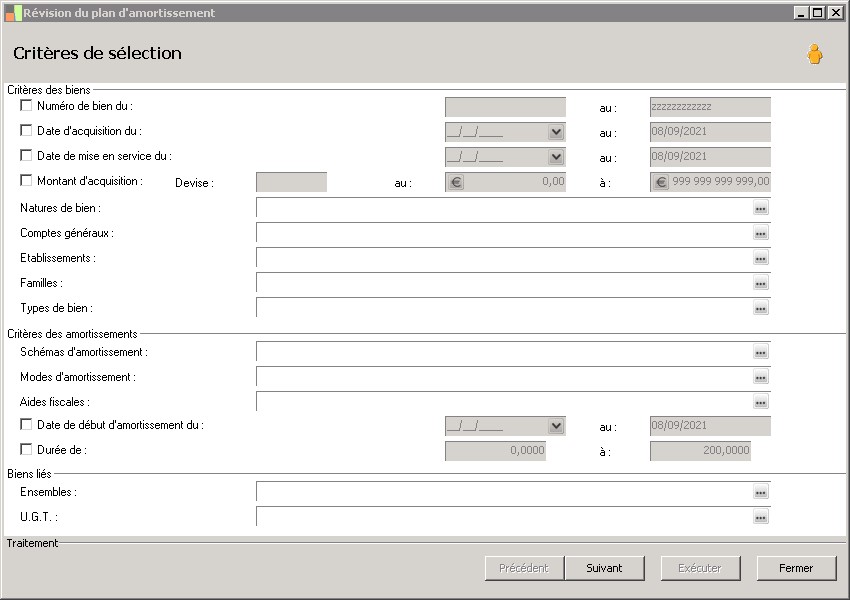
Task: Open the Date de mise en service dropdown
Action: point(556,157)
